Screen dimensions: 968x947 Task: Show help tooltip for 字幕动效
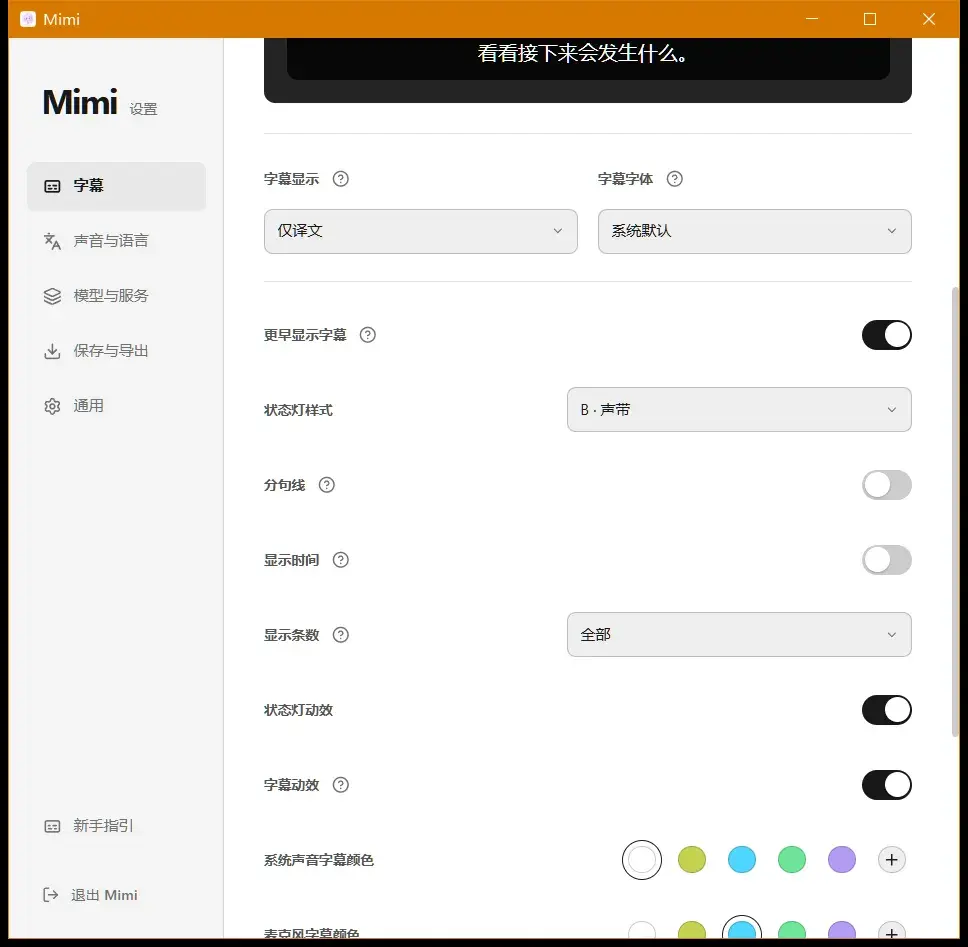341,785
